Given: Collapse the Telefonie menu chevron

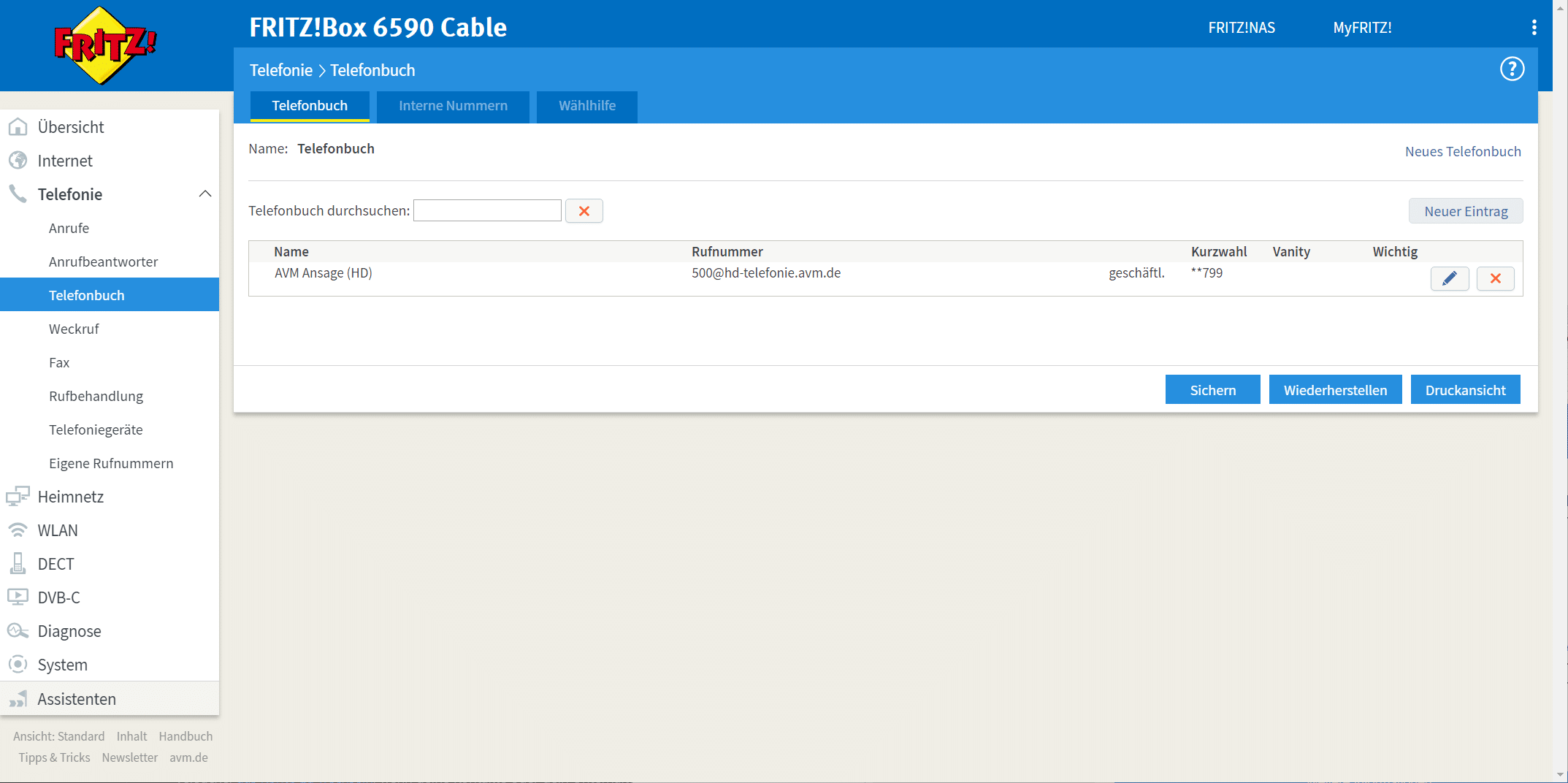Looking at the screenshot, I should 205,194.
